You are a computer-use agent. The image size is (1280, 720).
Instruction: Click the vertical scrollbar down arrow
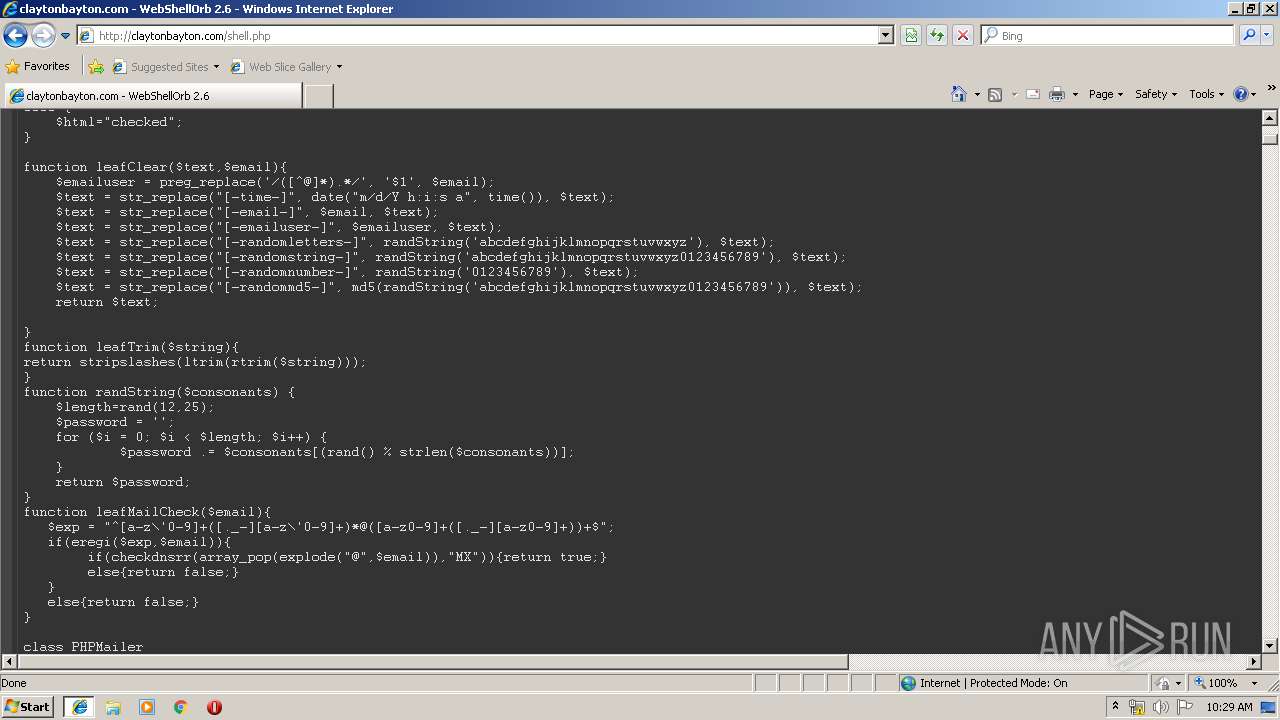click(1270, 646)
